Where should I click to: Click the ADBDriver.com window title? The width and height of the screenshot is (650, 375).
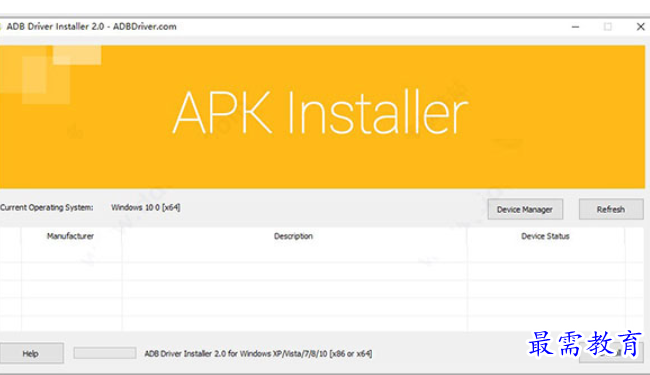[91, 27]
